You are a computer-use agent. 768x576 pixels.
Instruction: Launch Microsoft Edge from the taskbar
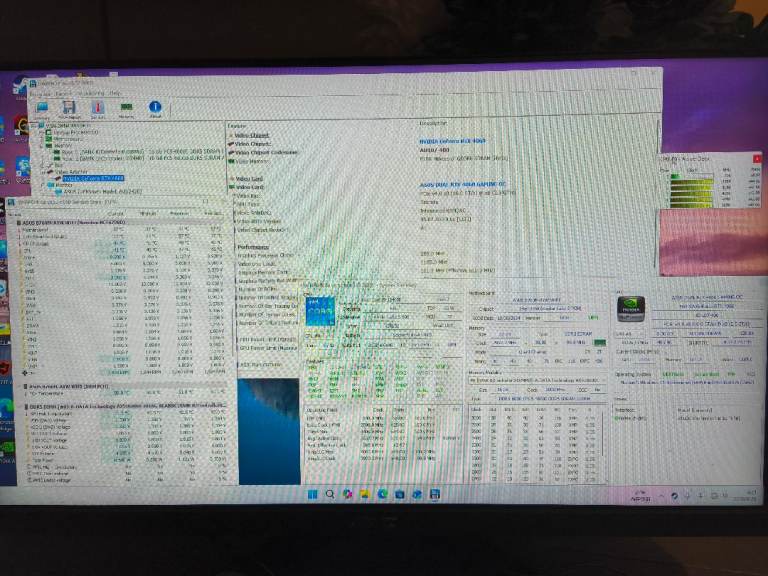pyautogui.click(x=383, y=494)
